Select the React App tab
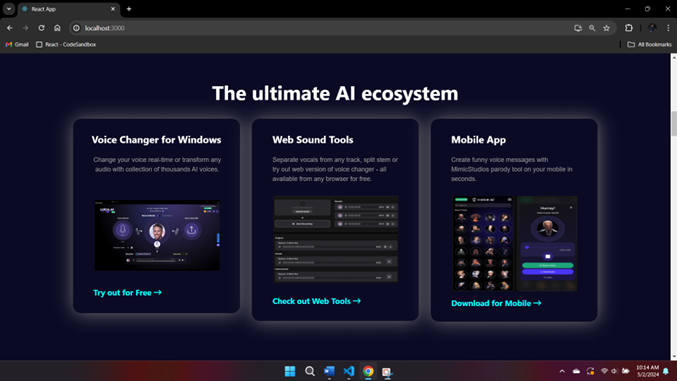The height and width of the screenshot is (381, 677). pyautogui.click(x=68, y=9)
